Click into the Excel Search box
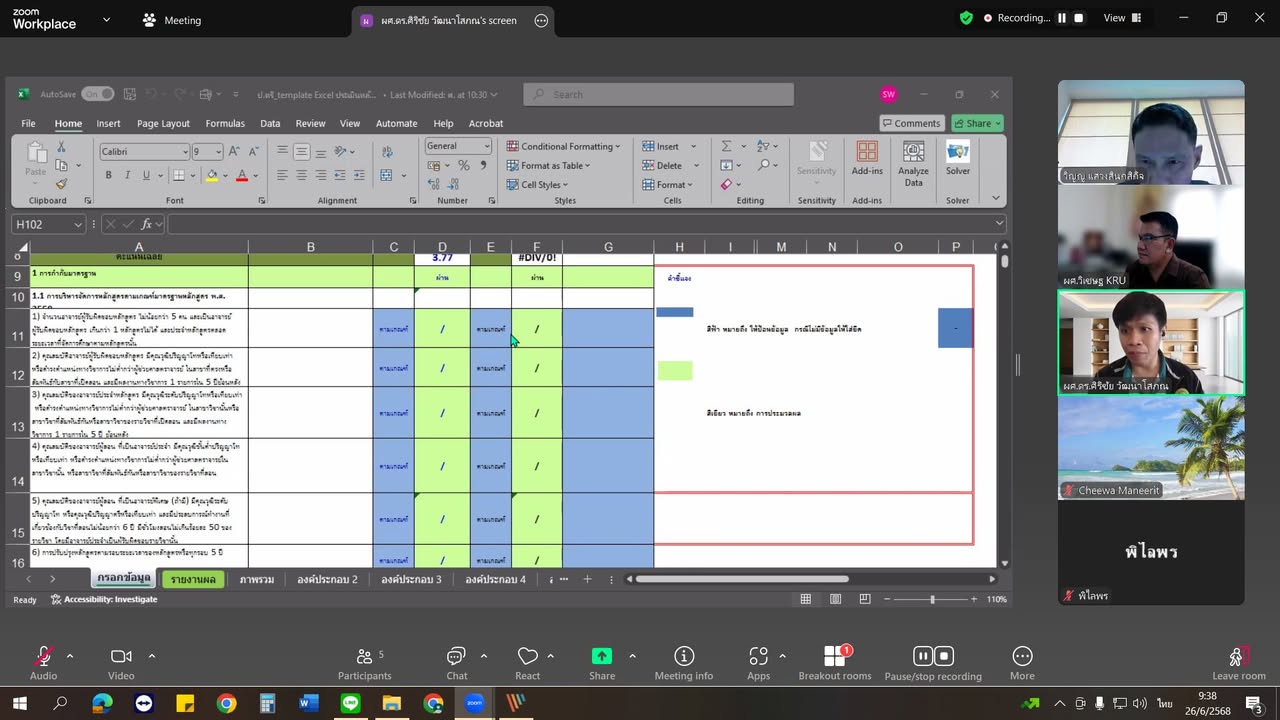The image size is (1280, 720). point(658,94)
